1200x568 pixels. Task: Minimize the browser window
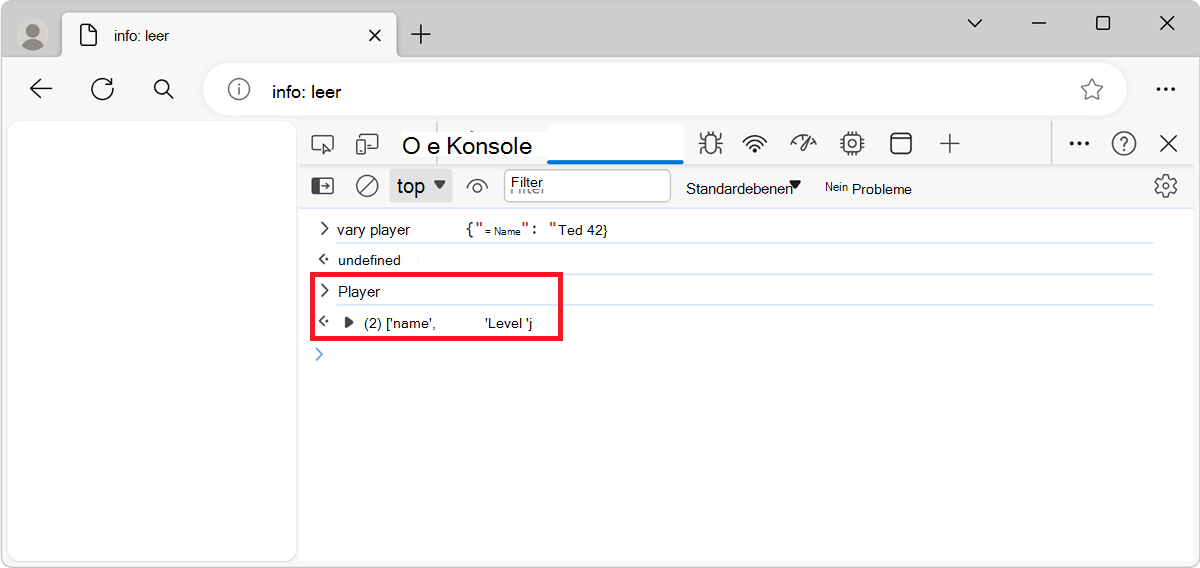click(x=1039, y=23)
